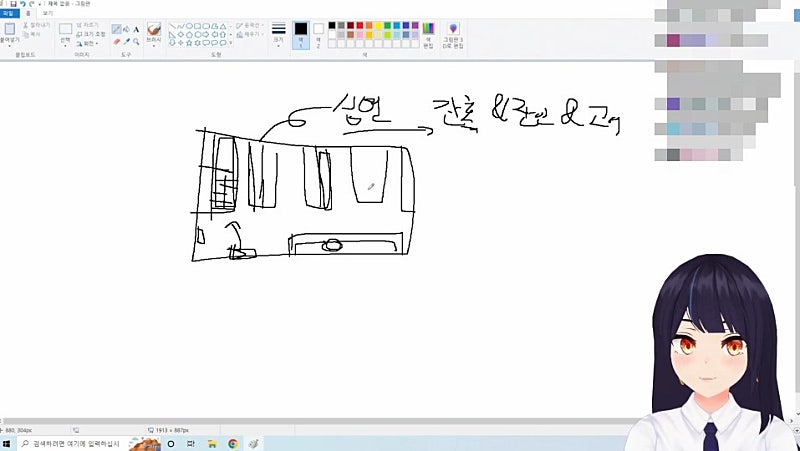Select the Pencil tool
Screen dimensions: 800x451
tap(116, 29)
